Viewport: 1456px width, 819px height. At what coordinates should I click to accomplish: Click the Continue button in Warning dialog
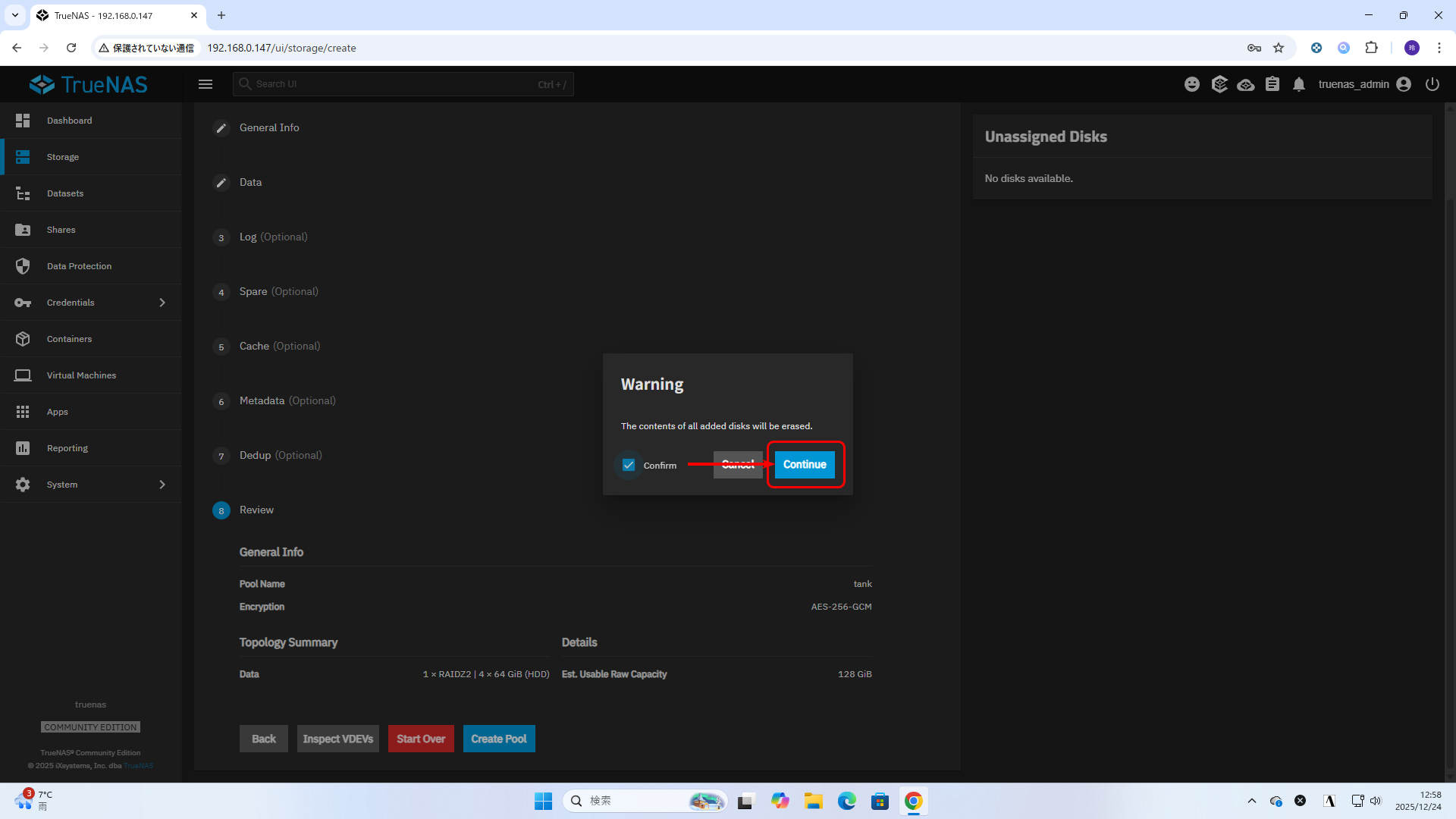point(805,464)
